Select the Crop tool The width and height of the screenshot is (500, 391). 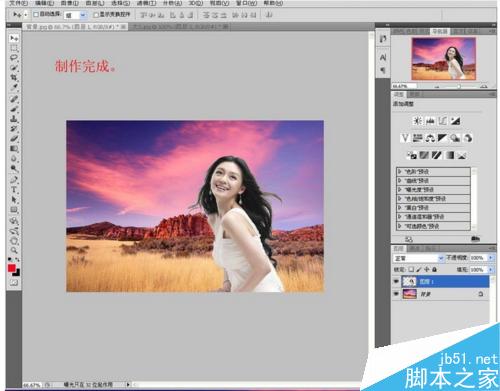14,78
